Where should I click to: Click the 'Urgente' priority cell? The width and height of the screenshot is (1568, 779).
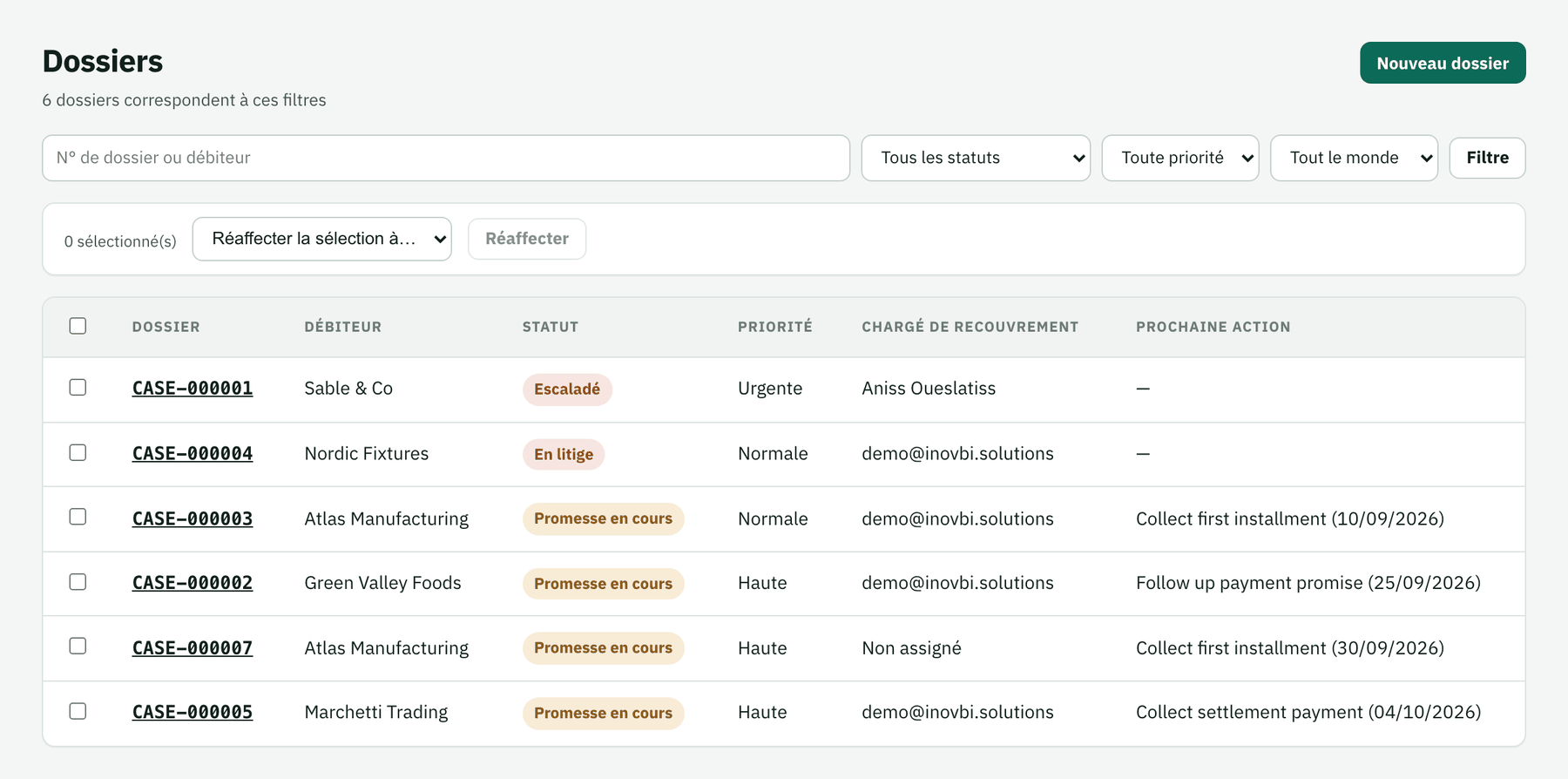[770, 389]
